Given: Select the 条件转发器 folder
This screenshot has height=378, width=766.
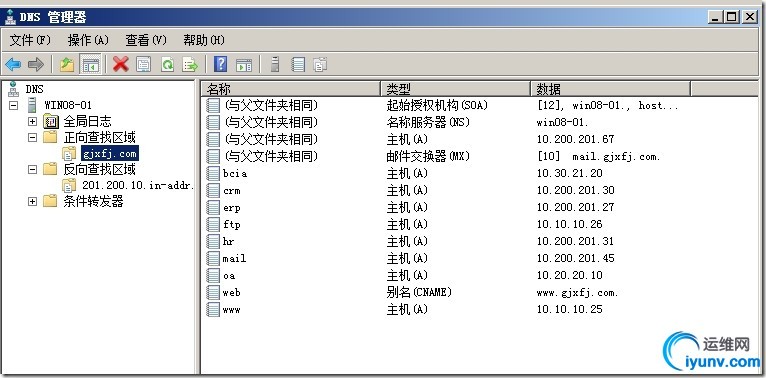Looking at the screenshot, I should pyautogui.click(x=93, y=201).
